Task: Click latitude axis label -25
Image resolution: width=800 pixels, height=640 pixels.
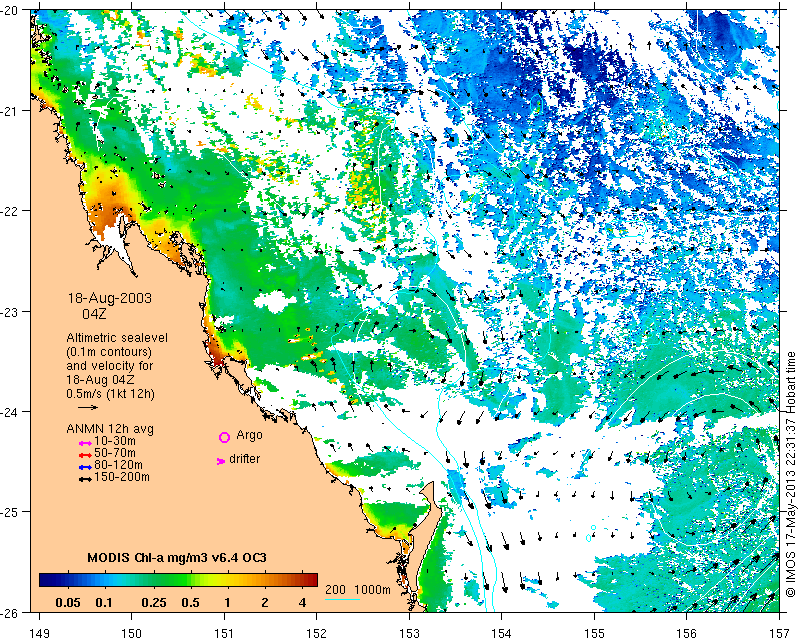Action: pos(9,512)
